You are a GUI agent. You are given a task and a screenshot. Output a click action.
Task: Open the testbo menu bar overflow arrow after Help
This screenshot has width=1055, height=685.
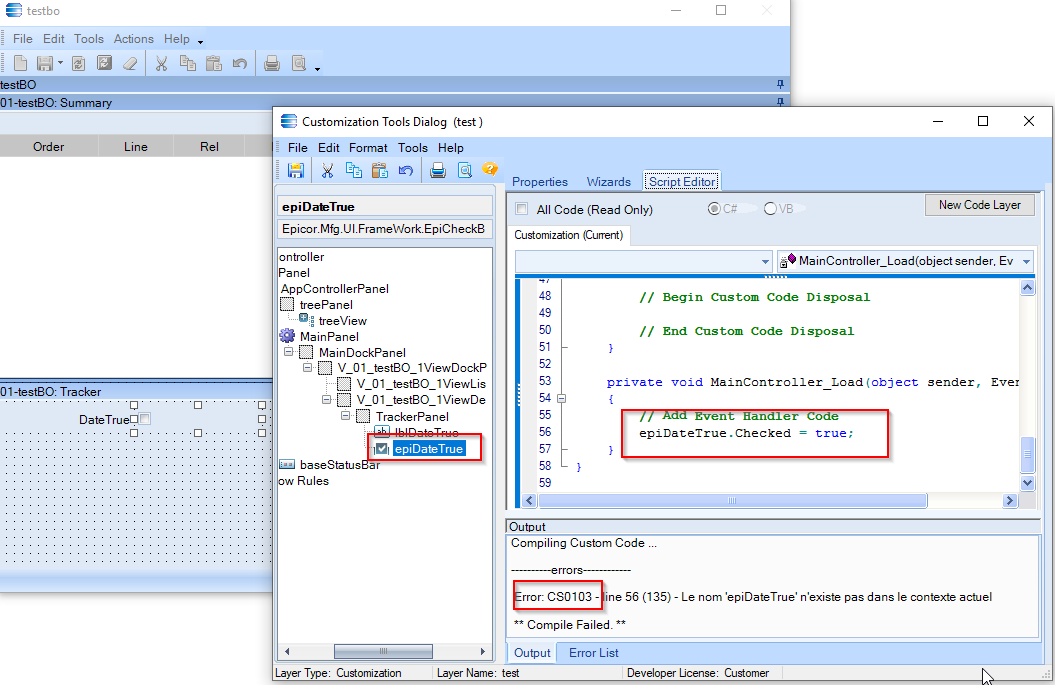pyautogui.click(x=200, y=42)
